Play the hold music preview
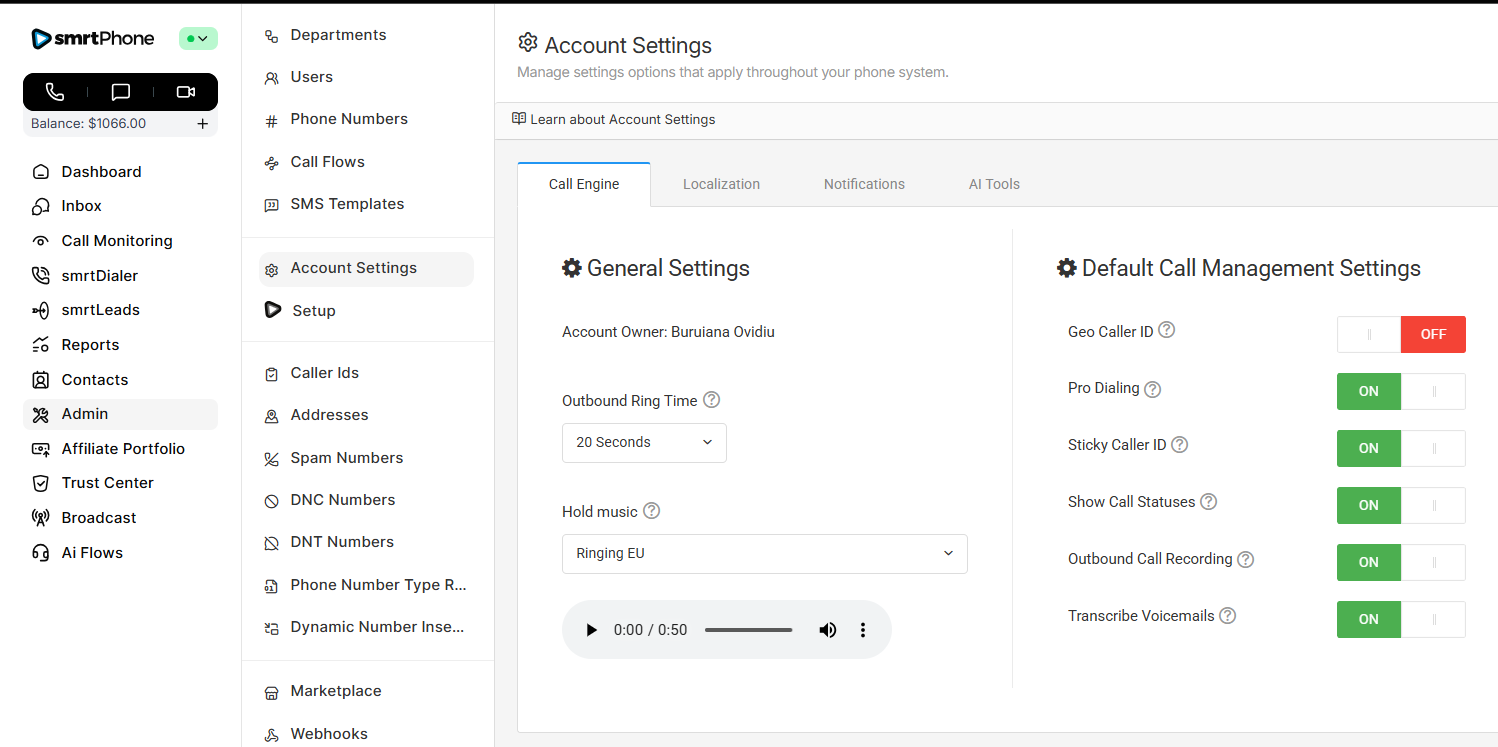The width and height of the screenshot is (1498, 747). [x=591, y=630]
